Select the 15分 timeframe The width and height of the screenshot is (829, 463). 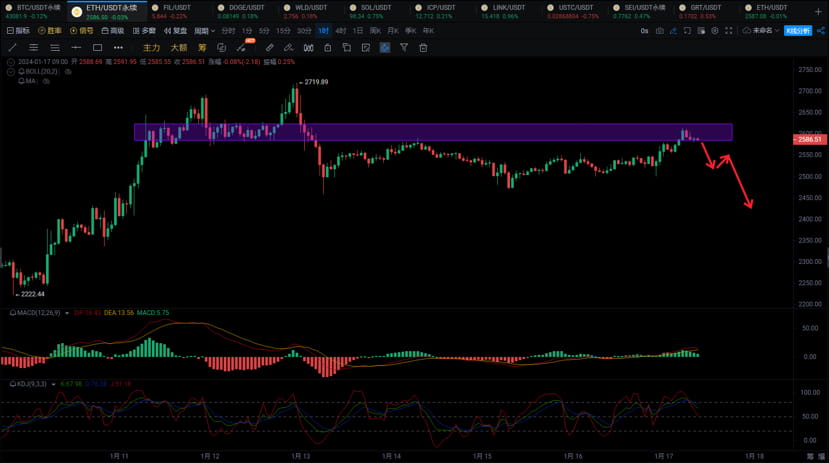pos(283,31)
